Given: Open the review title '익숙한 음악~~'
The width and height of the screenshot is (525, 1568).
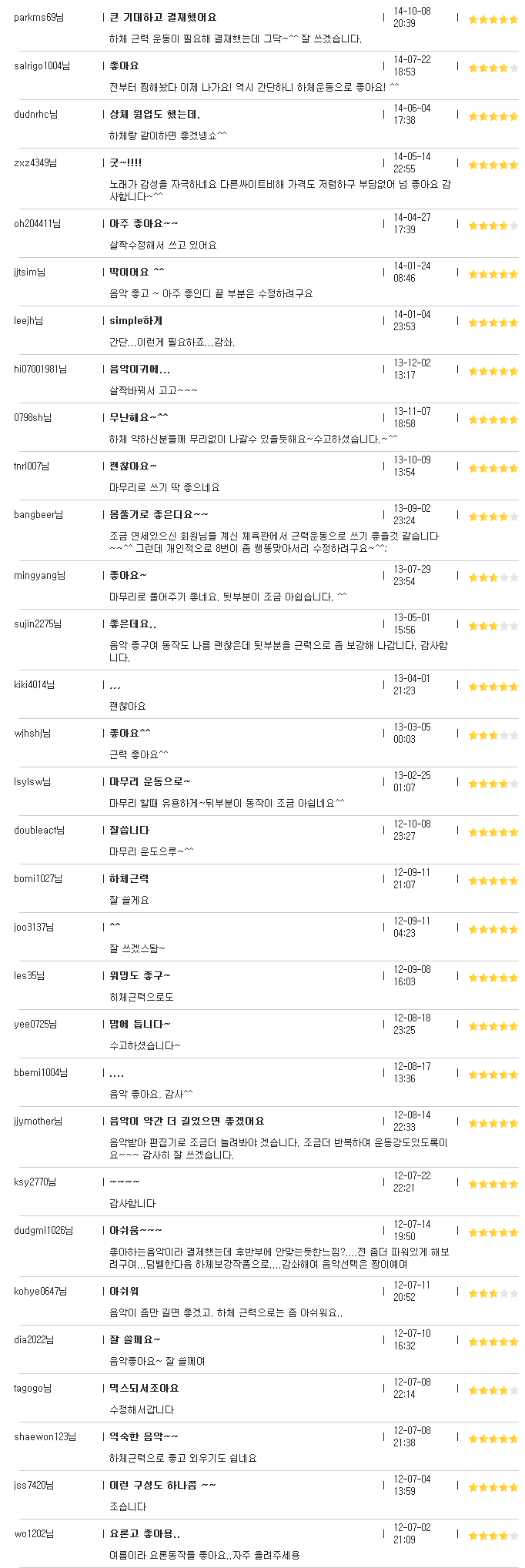Looking at the screenshot, I should 144,1437.
